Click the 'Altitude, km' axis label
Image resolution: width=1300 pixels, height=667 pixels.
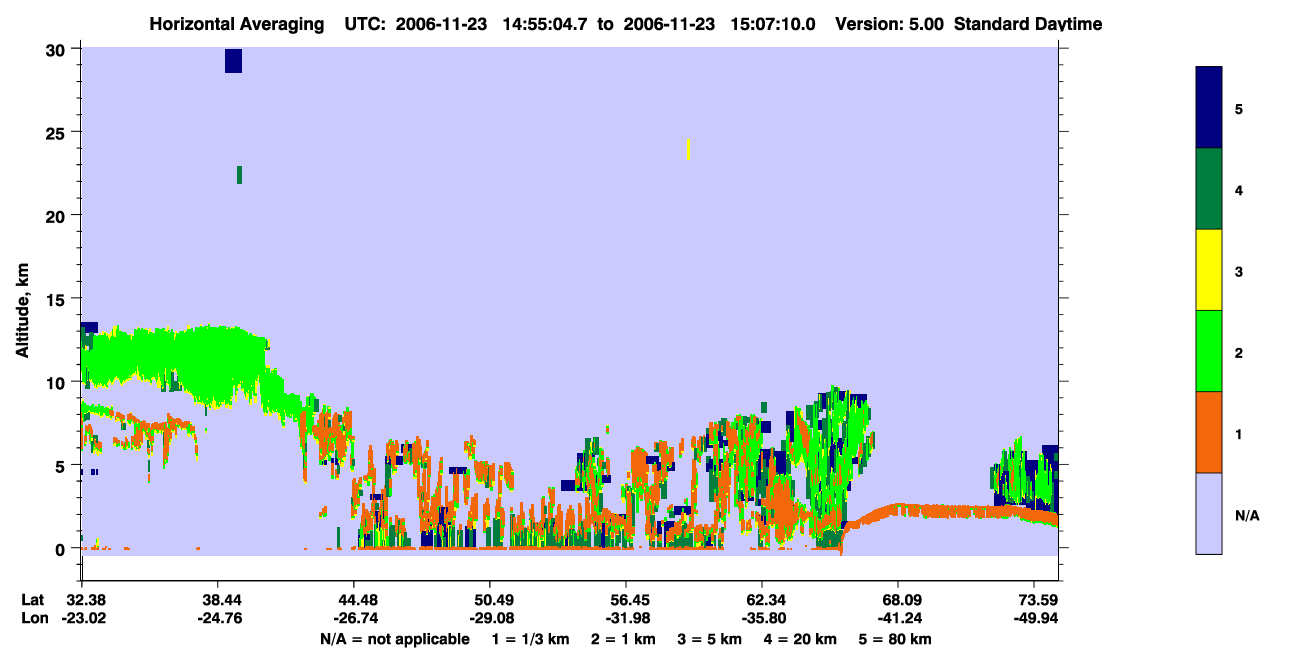21,311
